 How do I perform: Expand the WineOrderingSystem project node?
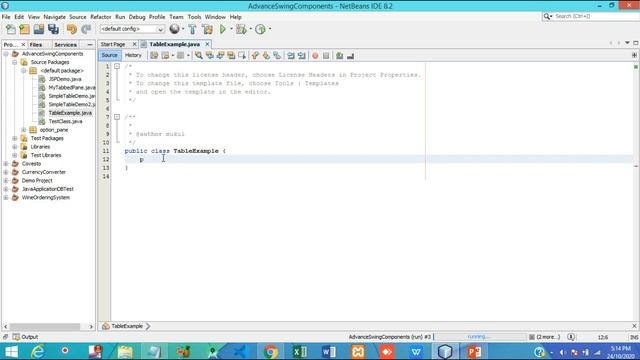point(6,198)
